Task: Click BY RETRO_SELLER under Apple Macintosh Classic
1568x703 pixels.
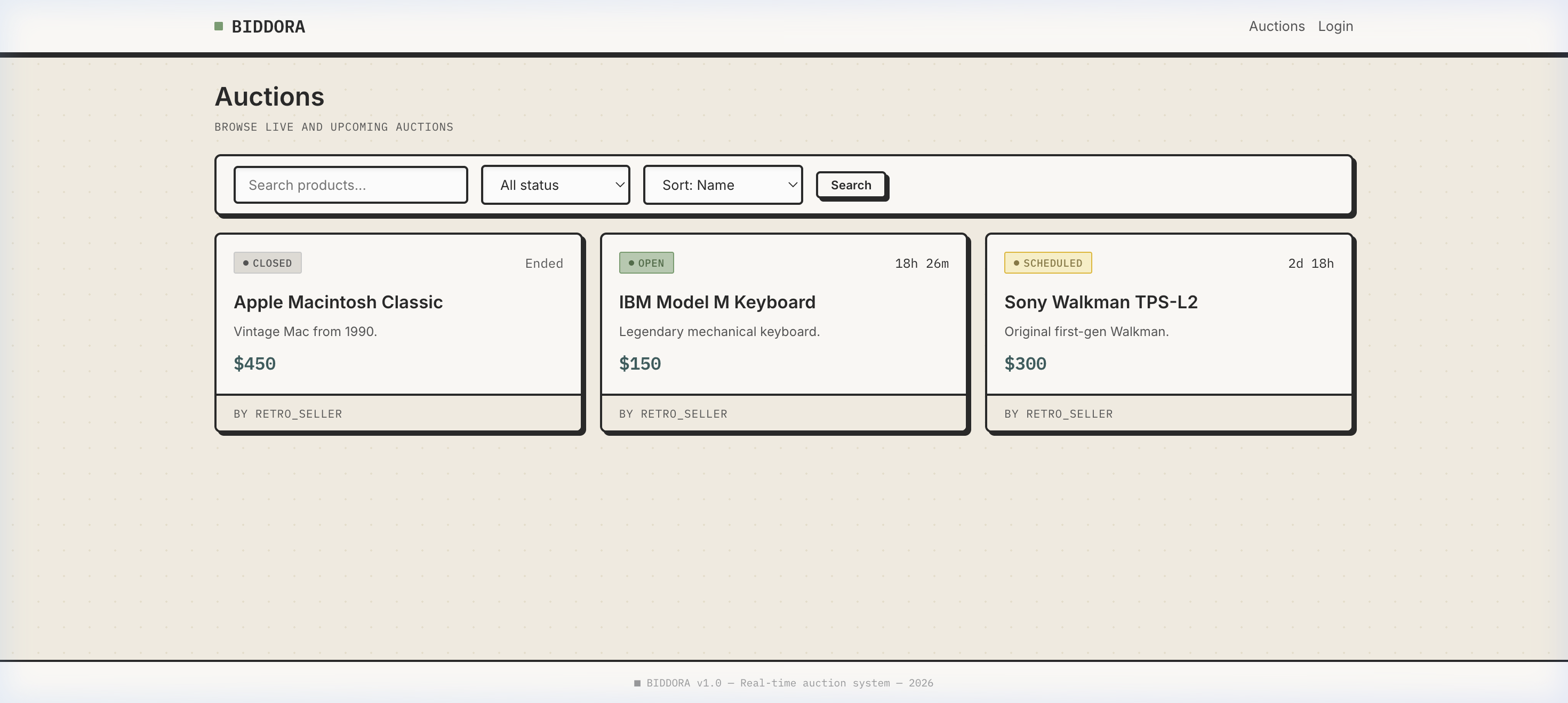Action: point(288,414)
